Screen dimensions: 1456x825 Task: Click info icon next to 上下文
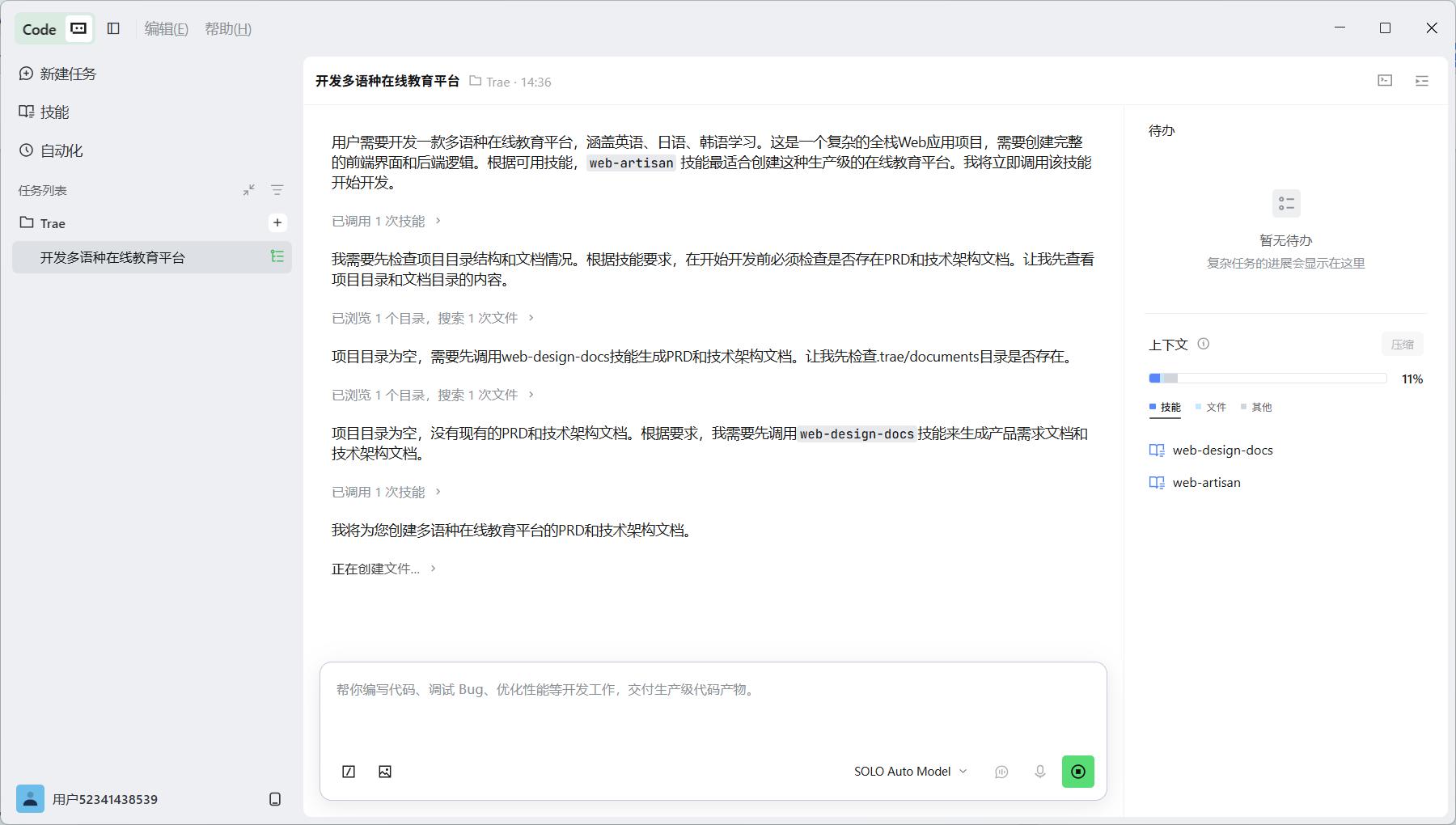(x=1204, y=344)
